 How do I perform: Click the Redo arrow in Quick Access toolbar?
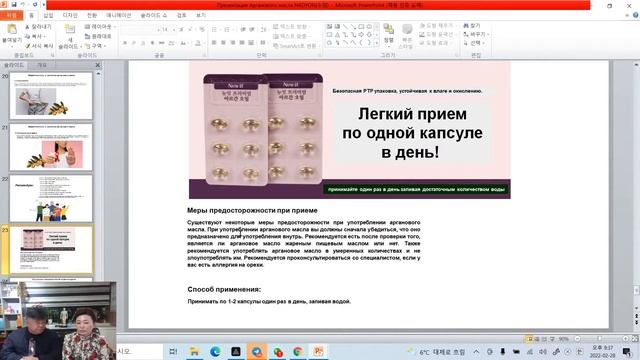[x=35, y=4]
